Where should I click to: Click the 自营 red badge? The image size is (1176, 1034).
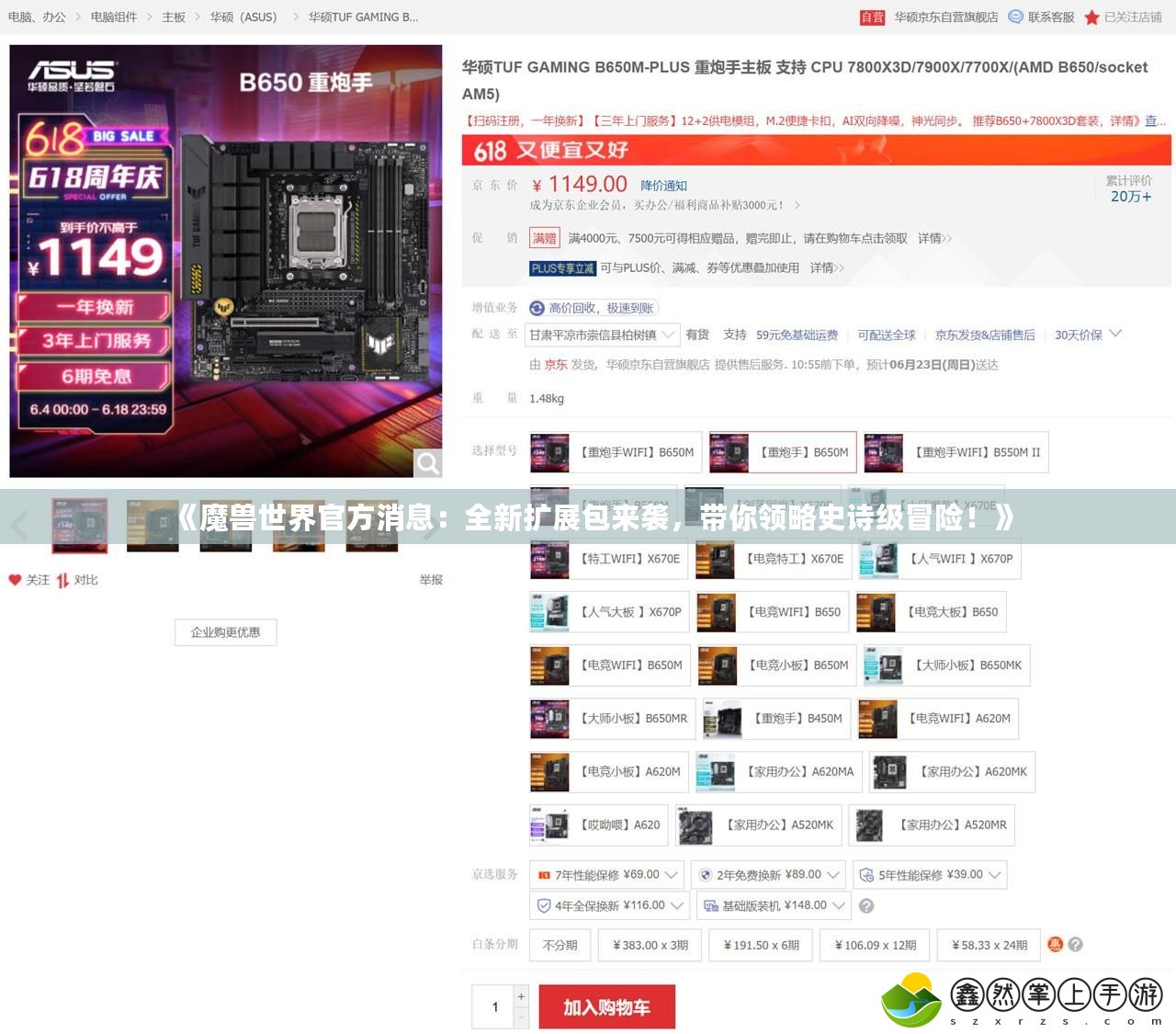click(x=872, y=17)
